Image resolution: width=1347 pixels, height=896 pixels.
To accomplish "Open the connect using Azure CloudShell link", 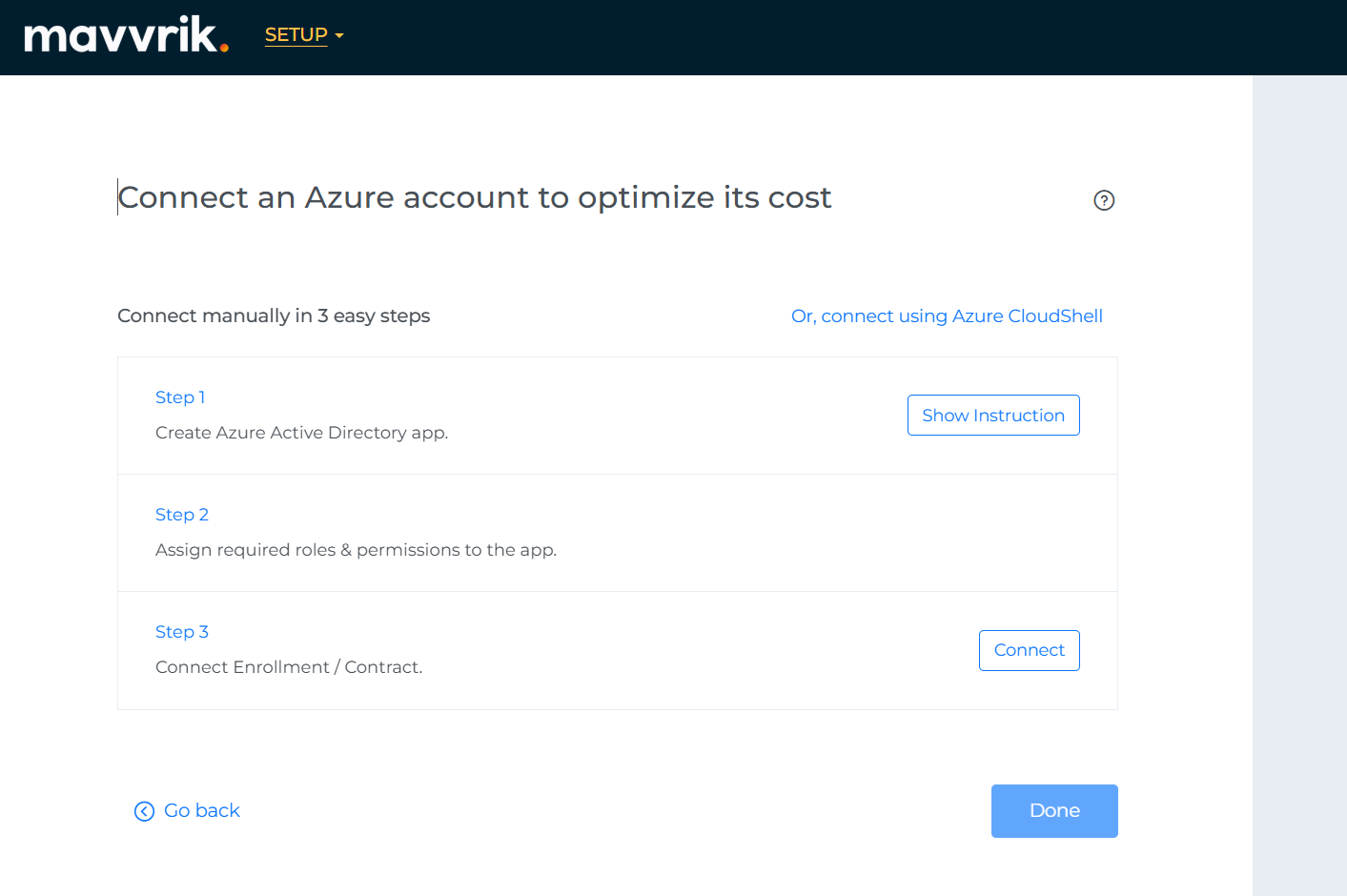I will click(x=947, y=316).
